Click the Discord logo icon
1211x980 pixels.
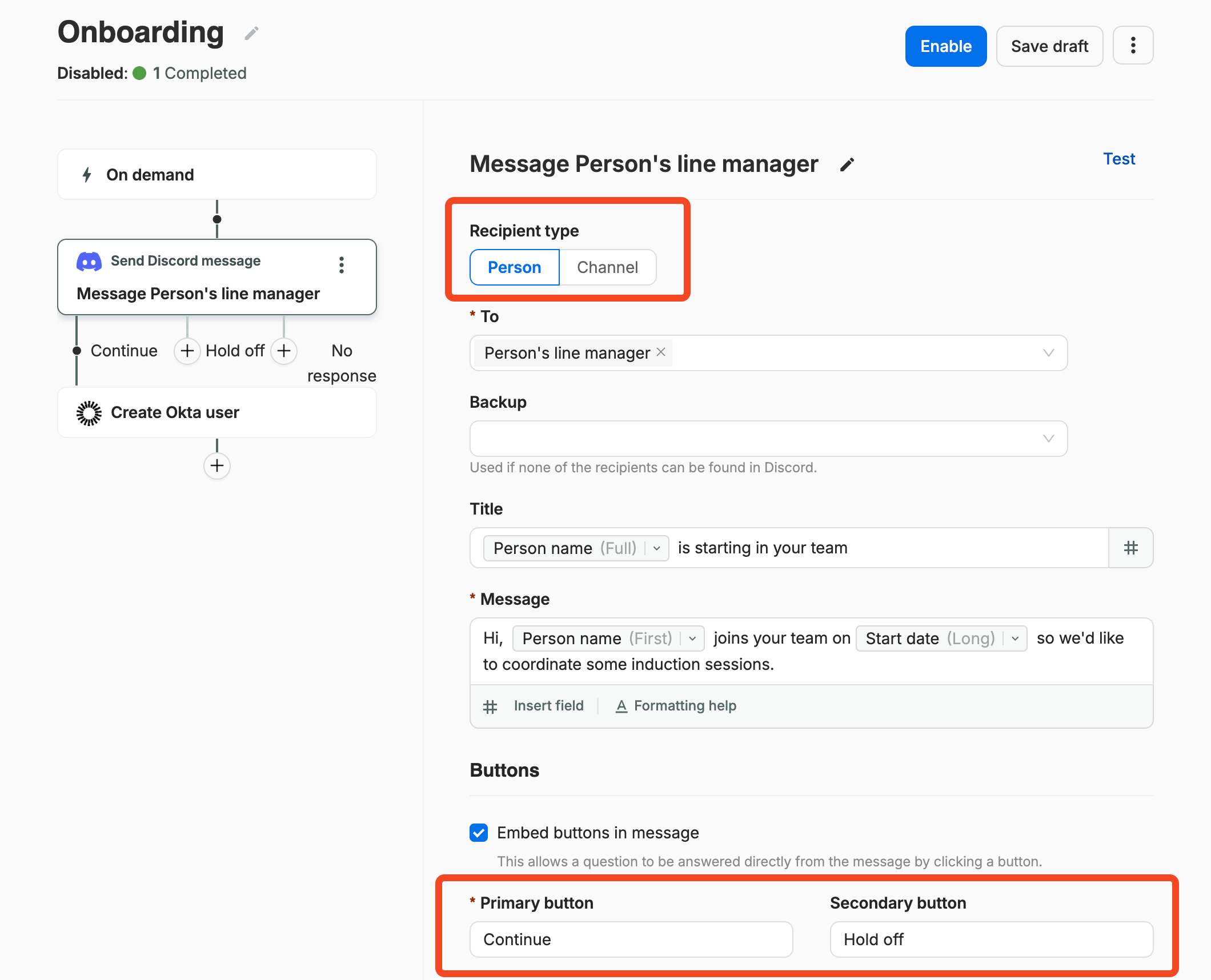coord(89,262)
